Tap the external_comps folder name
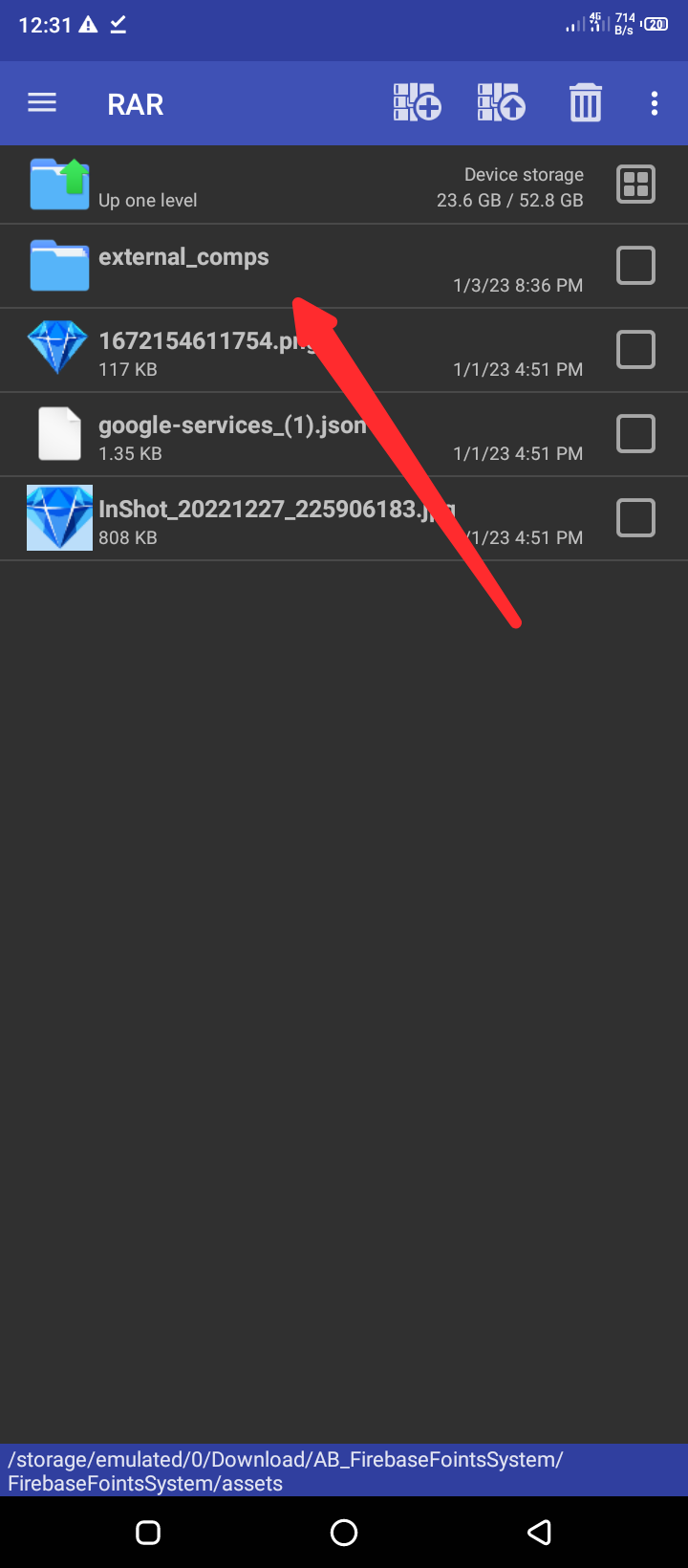This screenshot has height=1568, width=688. 183,257
